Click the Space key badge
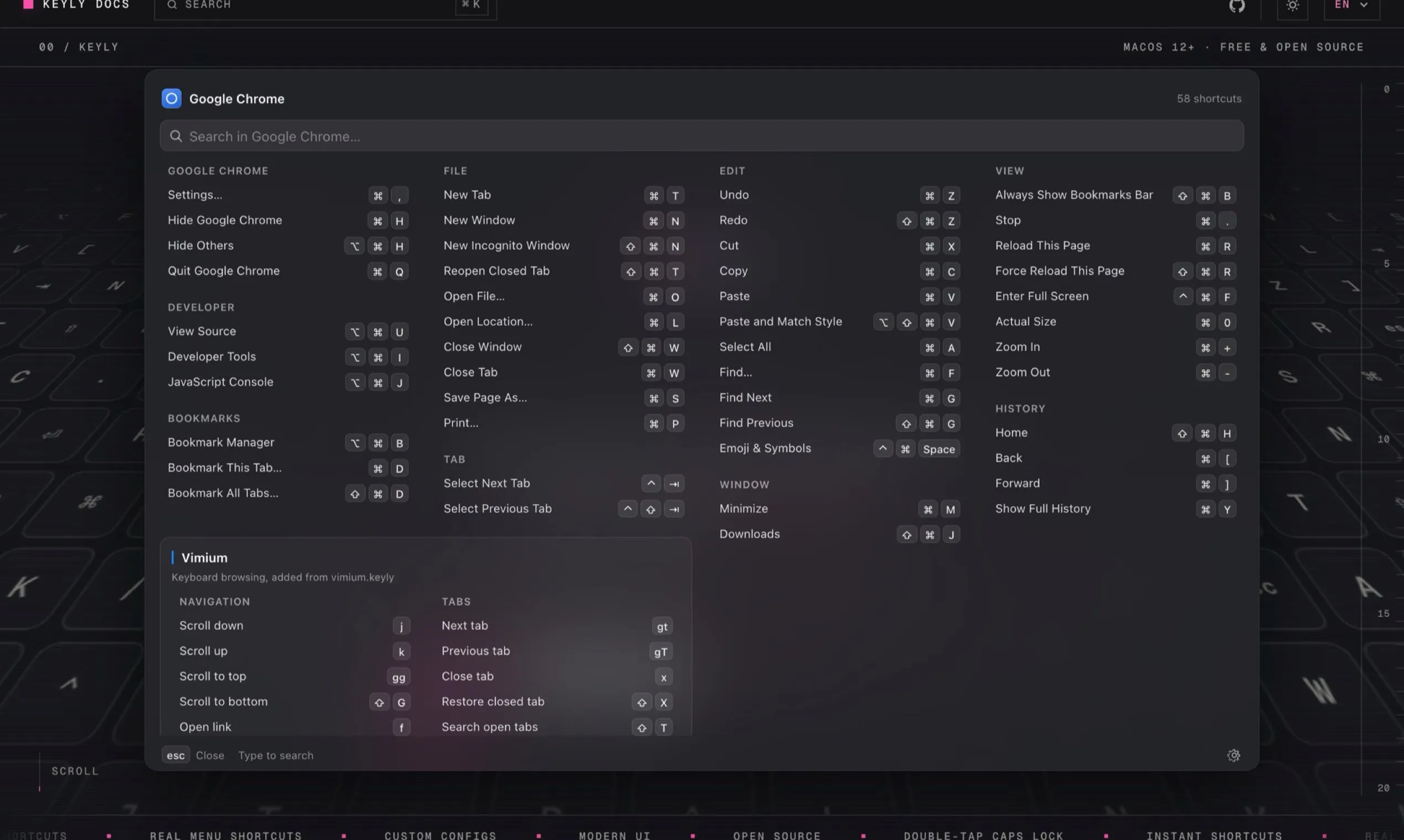This screenshot has height=840, width=1404. tap(939, 449)
